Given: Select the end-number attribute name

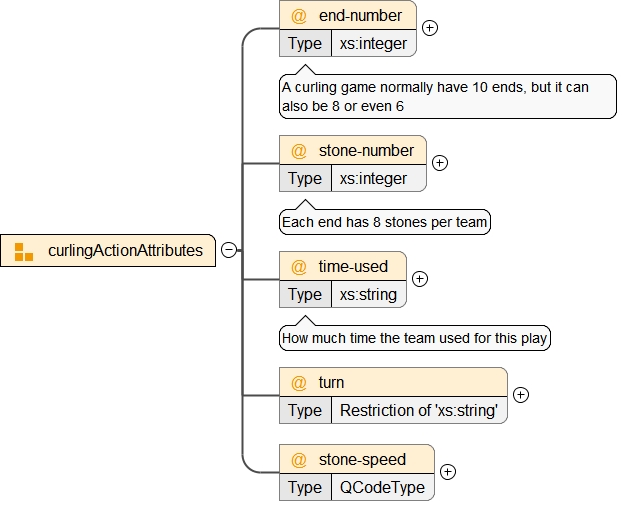Looking at the screenshot, I should (360, 15).
